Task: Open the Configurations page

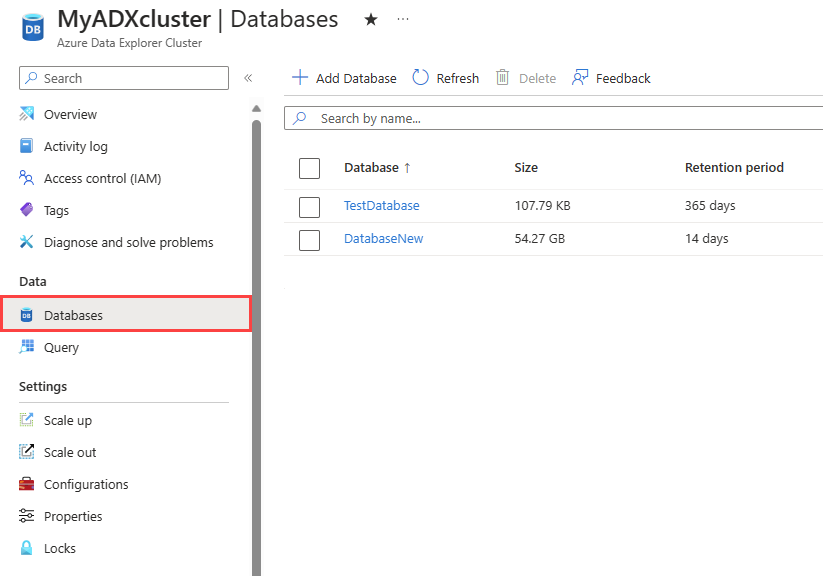Action: 86,484
